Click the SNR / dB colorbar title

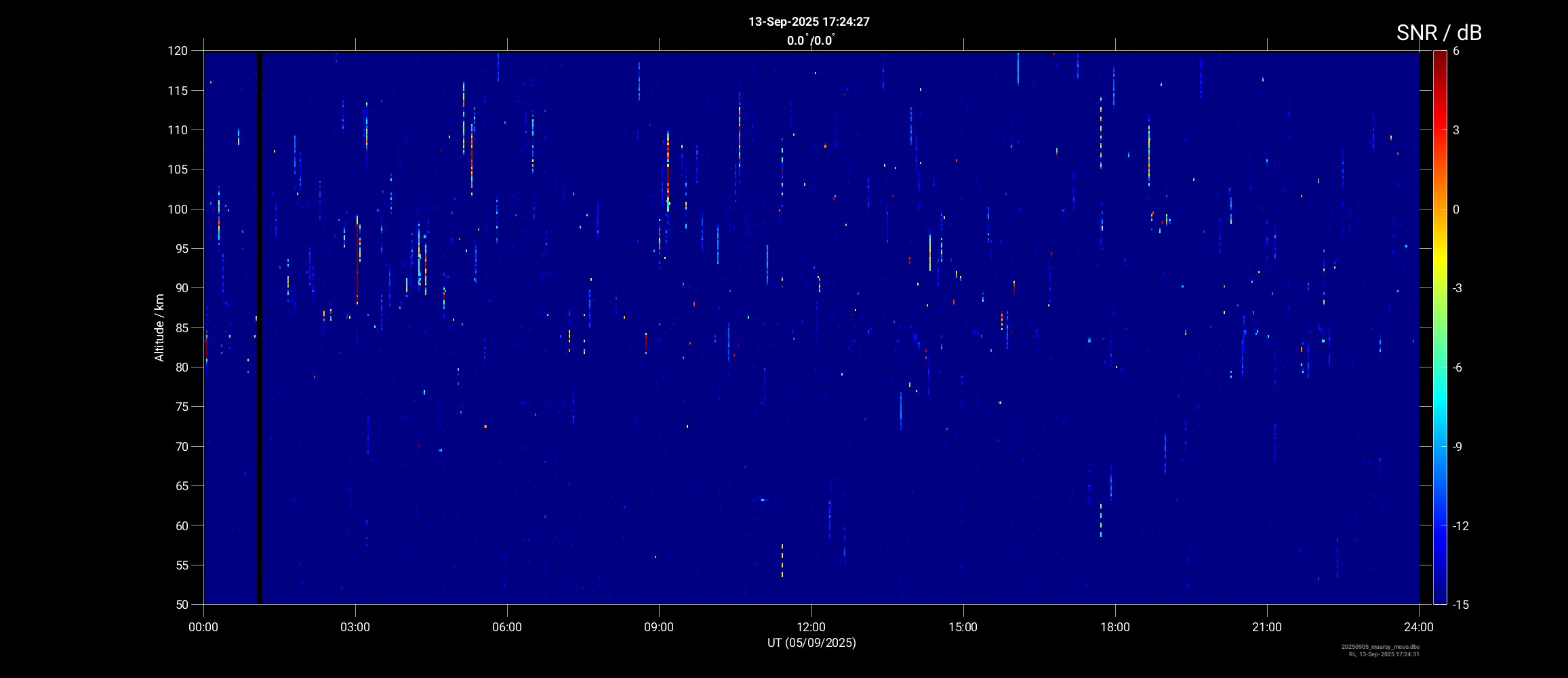(x=1439, y=33)
